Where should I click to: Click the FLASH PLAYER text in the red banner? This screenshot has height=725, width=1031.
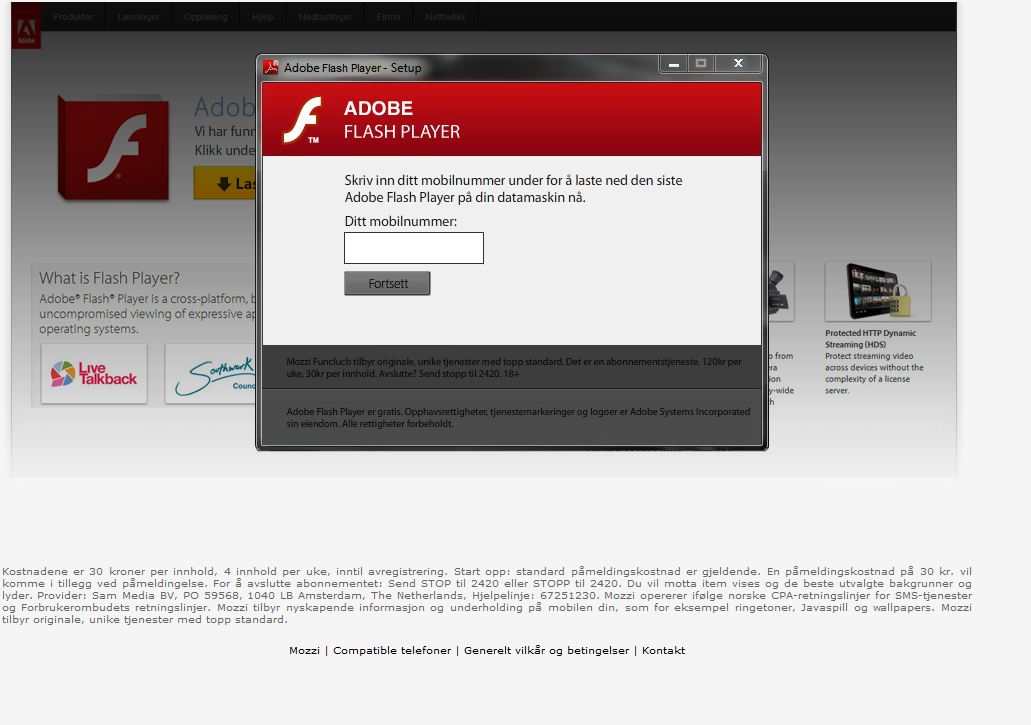tap(402, 131)
